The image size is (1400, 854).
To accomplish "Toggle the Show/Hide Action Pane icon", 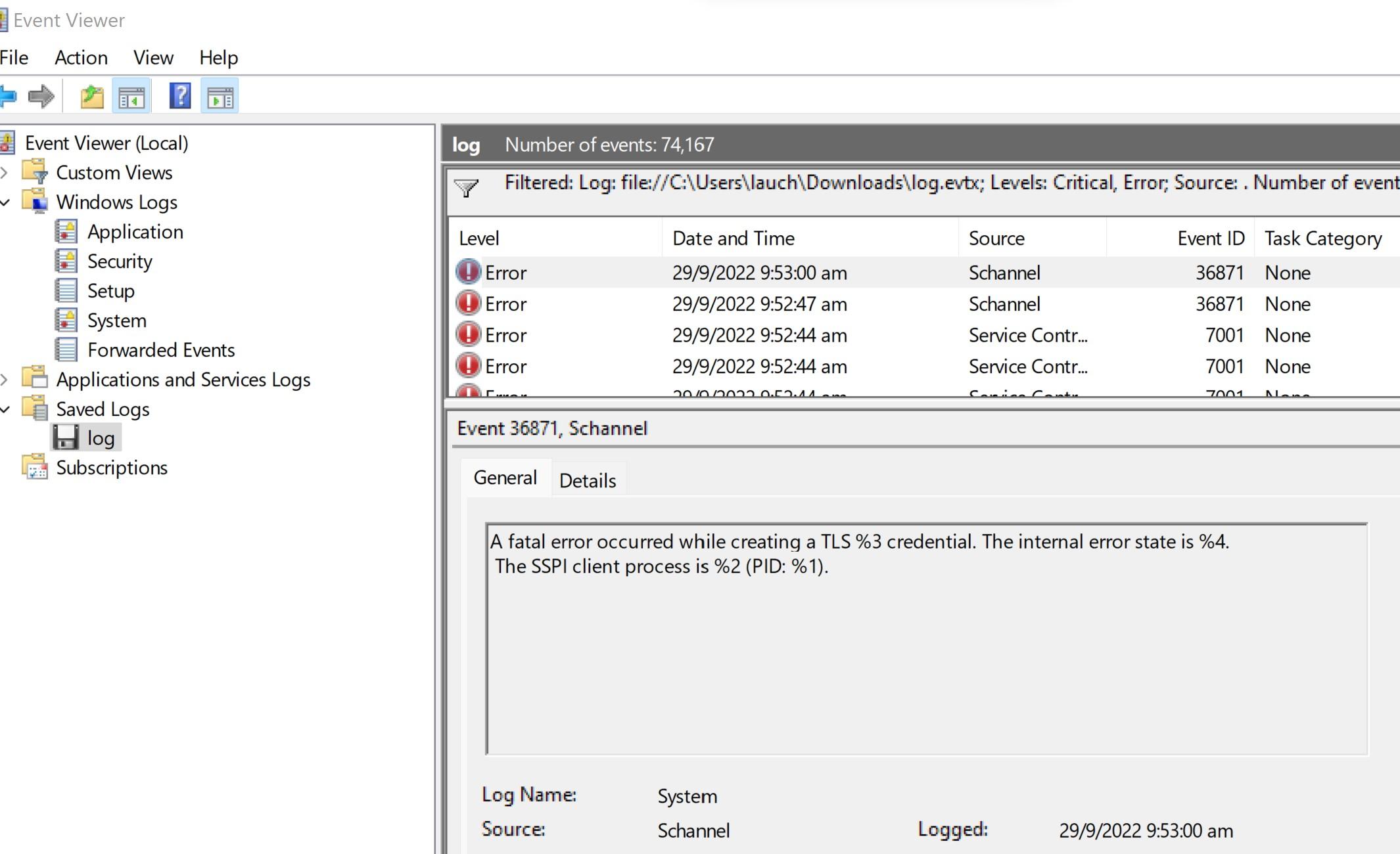I will click(x=220, y=97).
